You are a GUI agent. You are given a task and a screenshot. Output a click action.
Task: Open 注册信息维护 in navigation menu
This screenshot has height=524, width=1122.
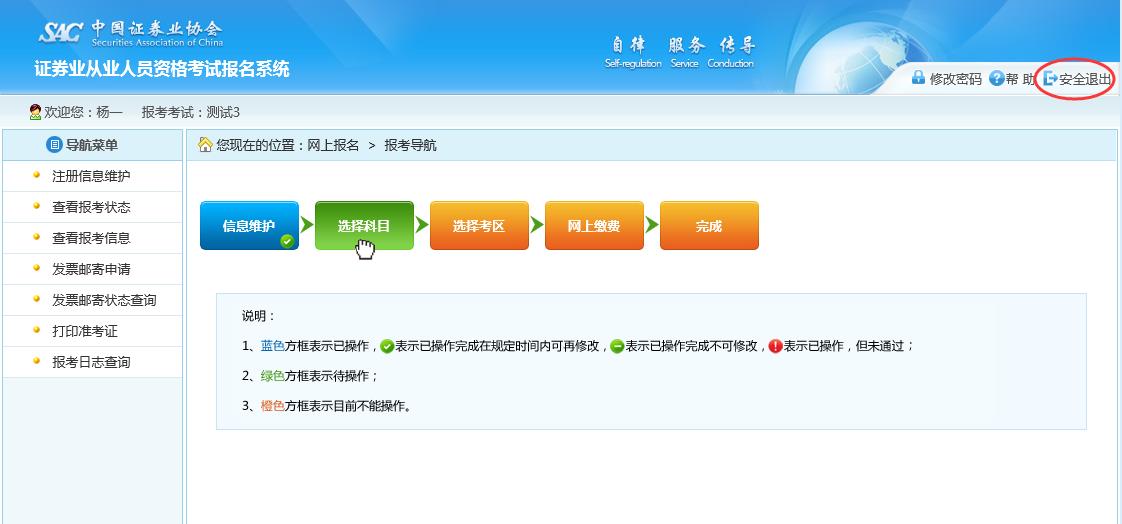91,176
